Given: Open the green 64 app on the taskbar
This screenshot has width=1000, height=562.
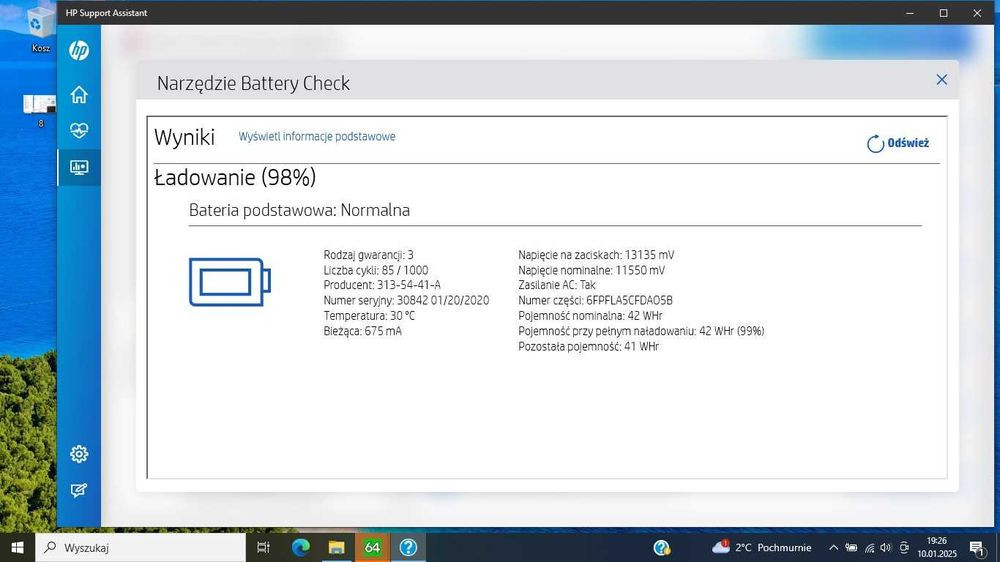Looking at the screenshot, I should click(372, 547).
